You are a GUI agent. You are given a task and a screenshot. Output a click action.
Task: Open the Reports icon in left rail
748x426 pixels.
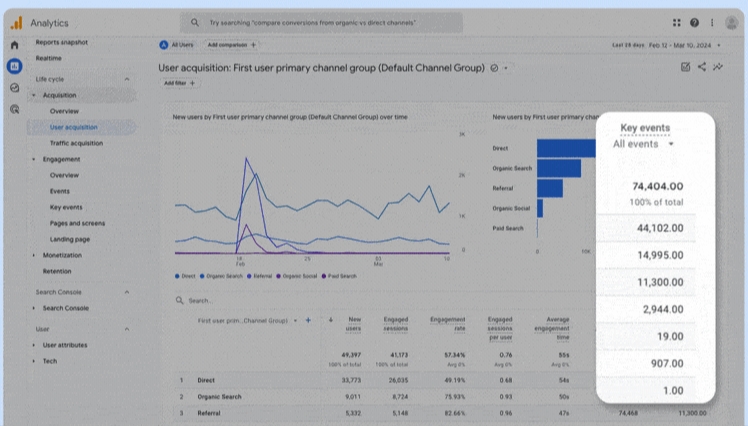coord(14,66)
